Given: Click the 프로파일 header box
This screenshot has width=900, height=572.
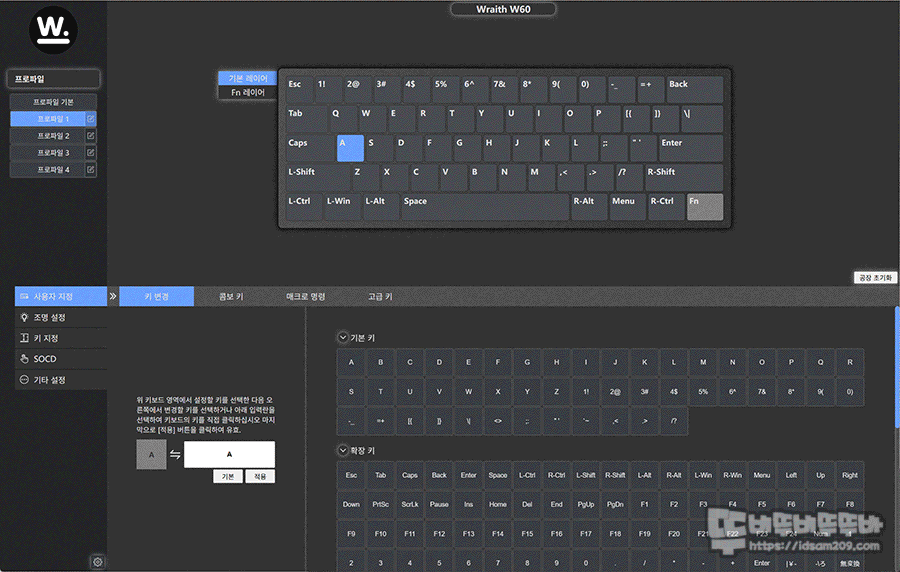Looking at the screenshot, I should coord(53,79).
